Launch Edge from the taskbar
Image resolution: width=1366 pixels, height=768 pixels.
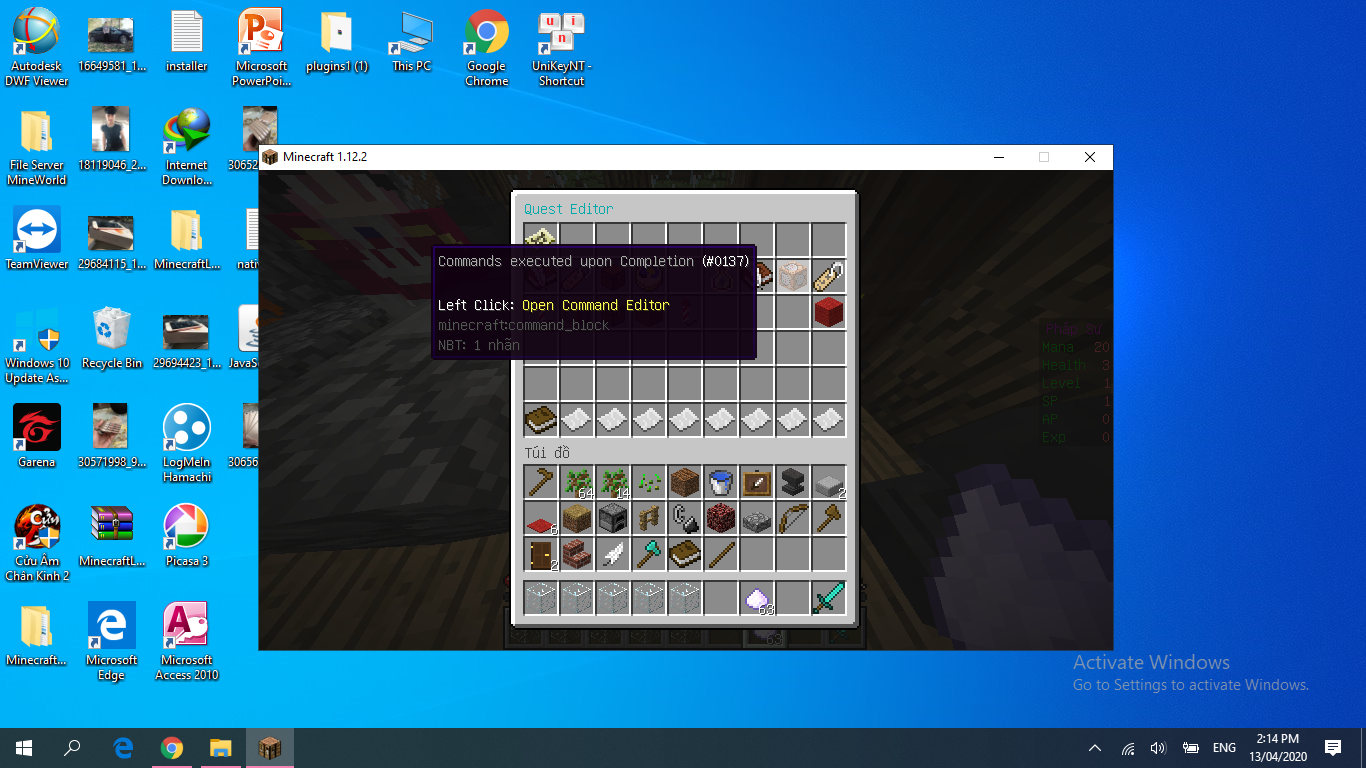[x=124, y=748]
